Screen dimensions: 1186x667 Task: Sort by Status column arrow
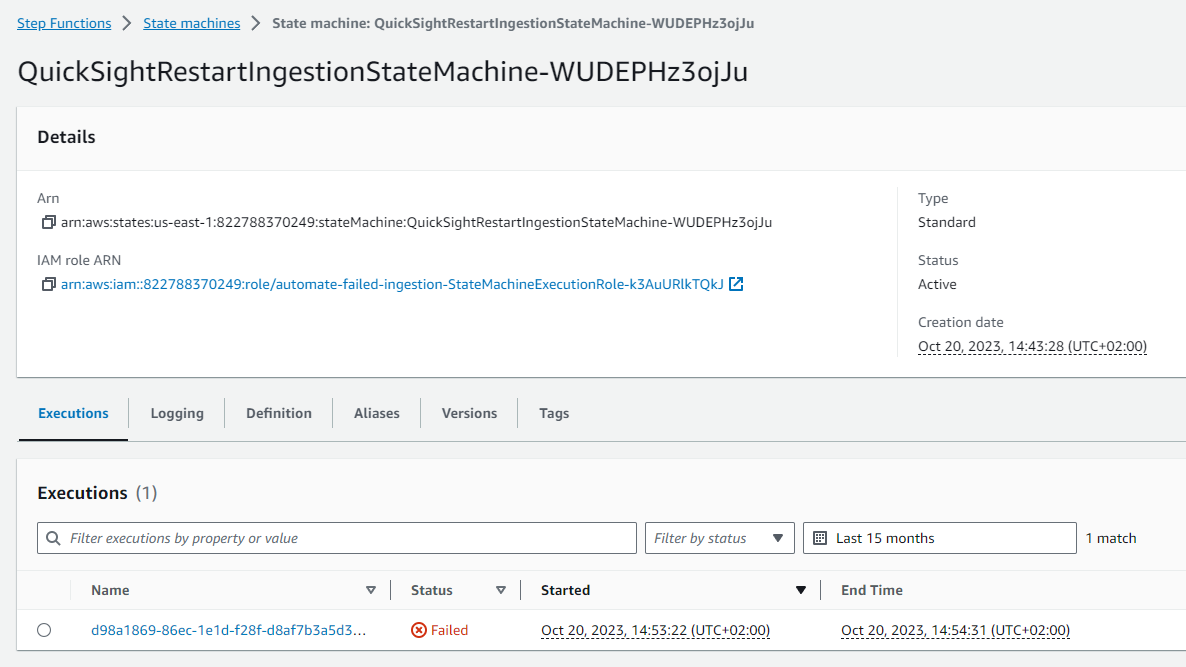point(501,590)
